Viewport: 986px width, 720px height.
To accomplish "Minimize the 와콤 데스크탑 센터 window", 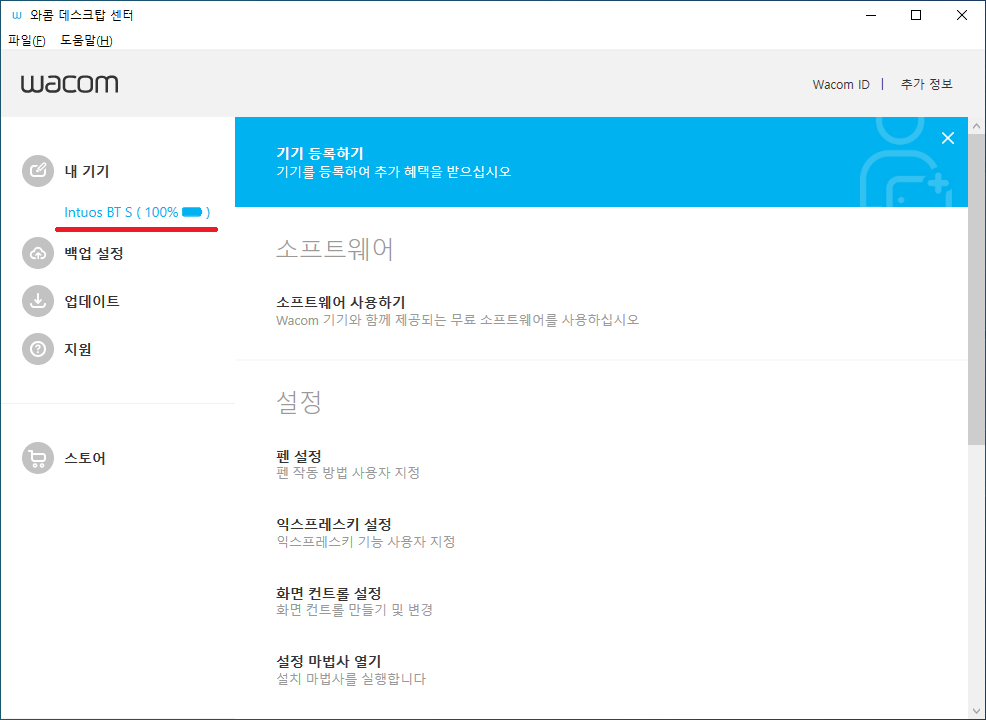I will (x=871, y=15).
